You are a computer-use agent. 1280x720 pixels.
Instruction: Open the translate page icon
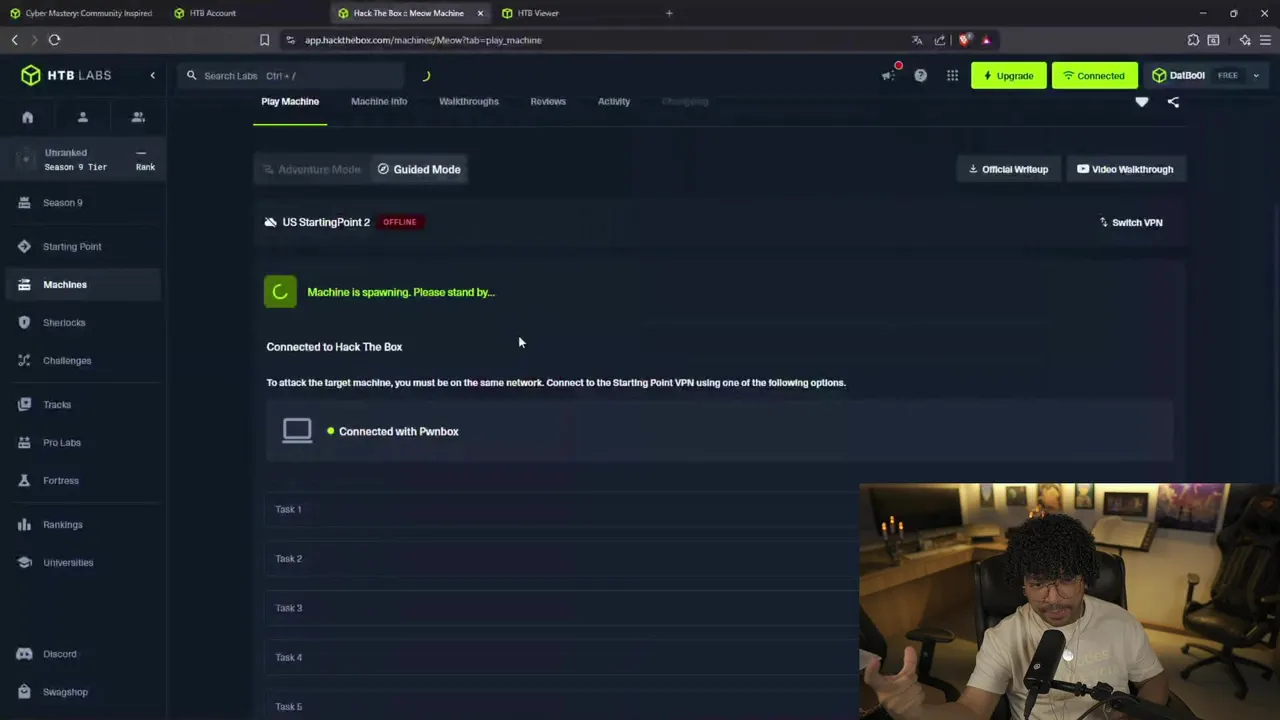click(917, 40)
